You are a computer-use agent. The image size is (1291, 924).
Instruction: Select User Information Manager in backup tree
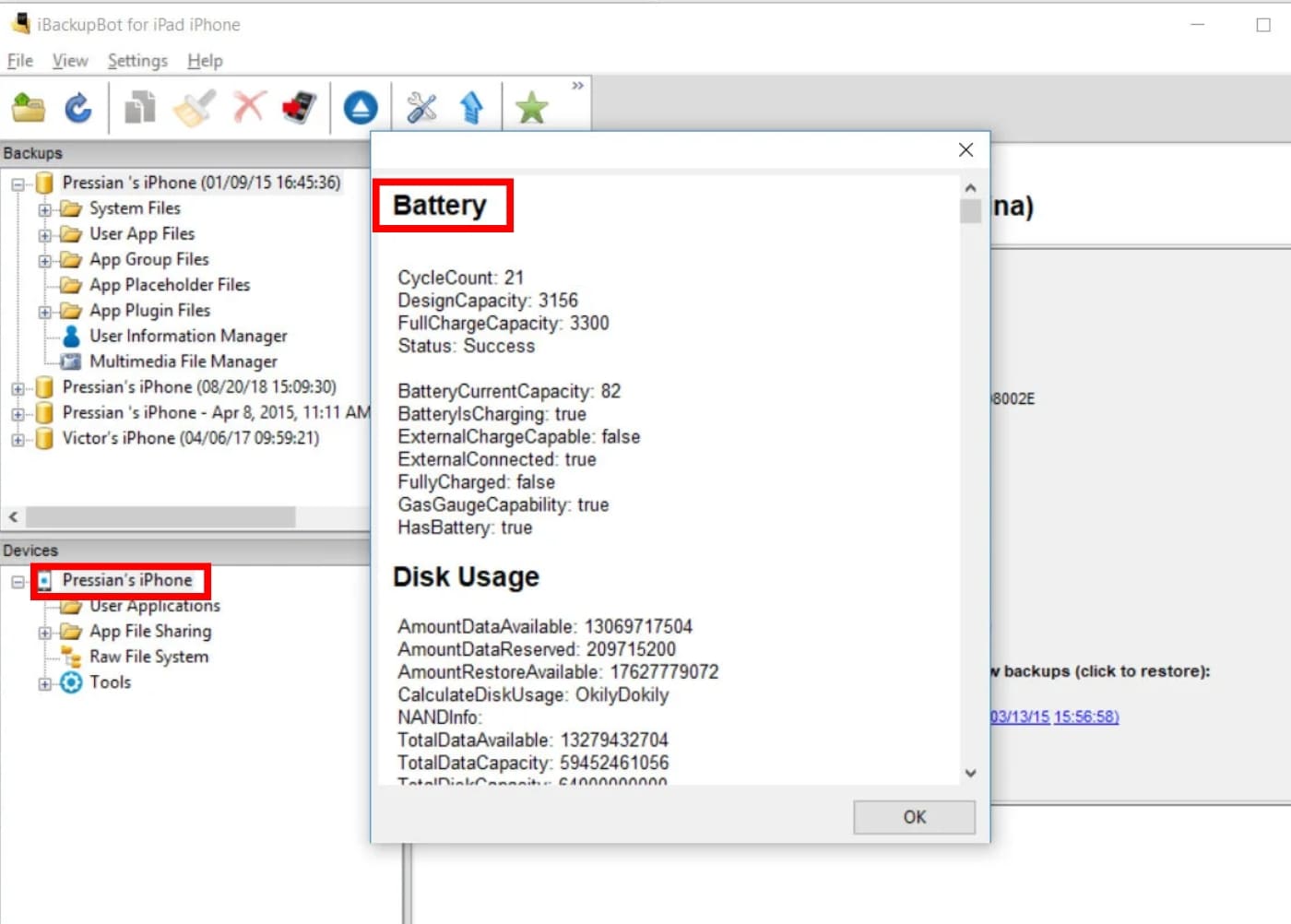tap(187, 337)
